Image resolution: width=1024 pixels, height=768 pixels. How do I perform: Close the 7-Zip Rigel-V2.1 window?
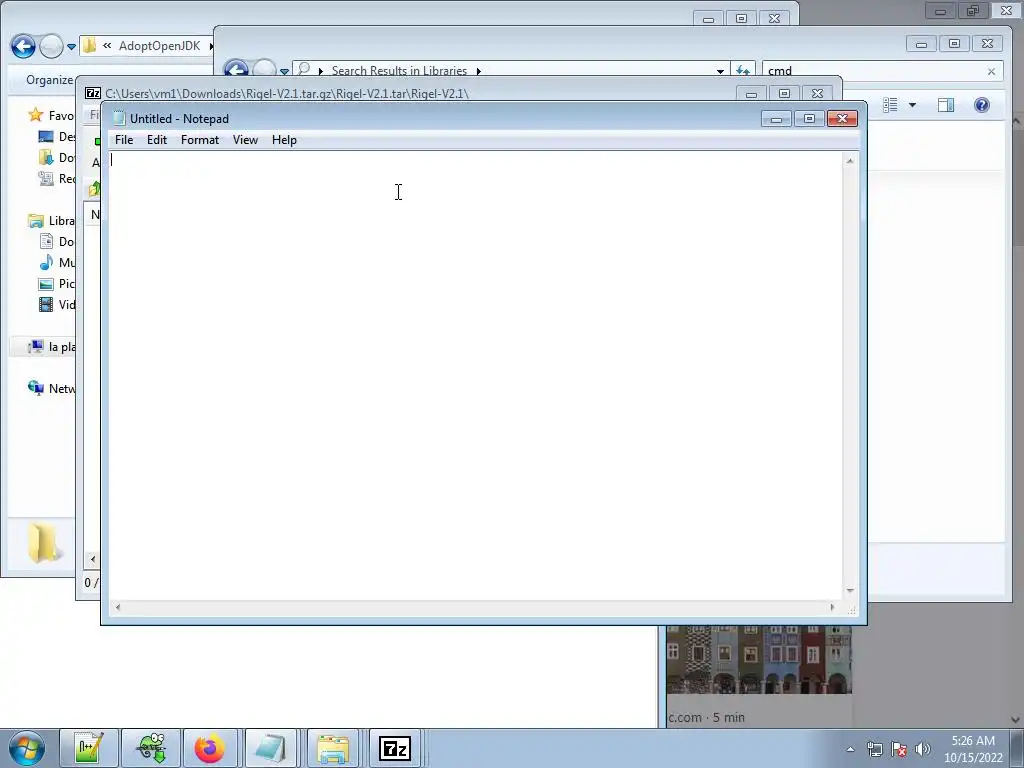click(x=817, y=94)
